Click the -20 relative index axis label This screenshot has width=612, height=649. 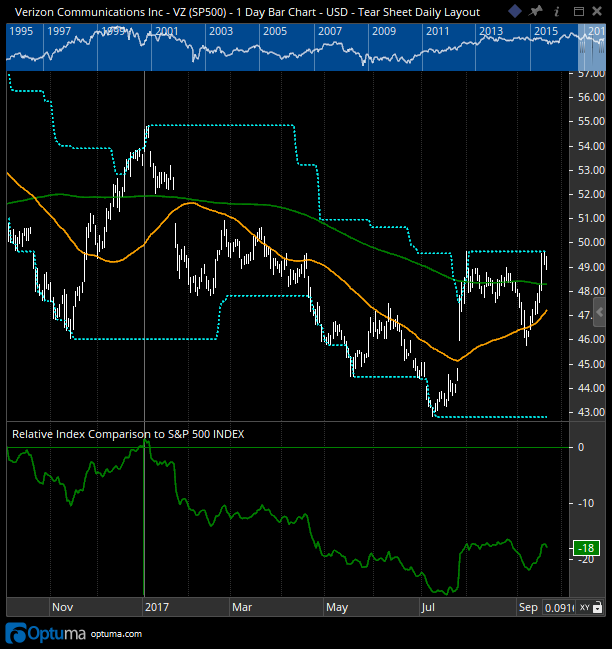(586, 560)
